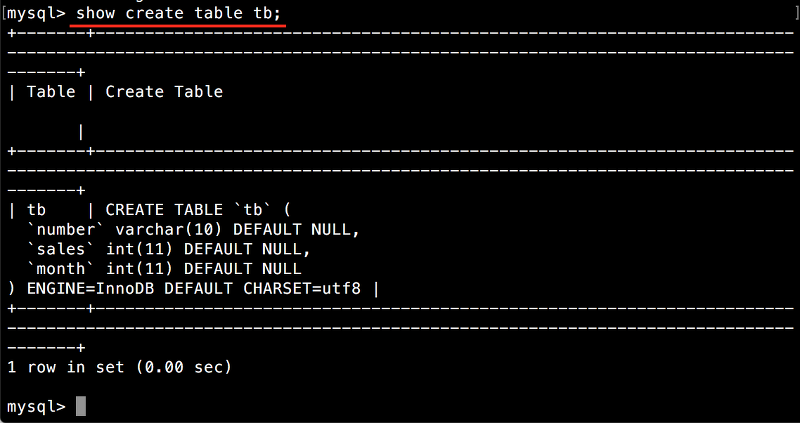Viewport: 800px width, 423px height.
Task: Click varchar(10) data type text
Action: (x=169, y=230)
